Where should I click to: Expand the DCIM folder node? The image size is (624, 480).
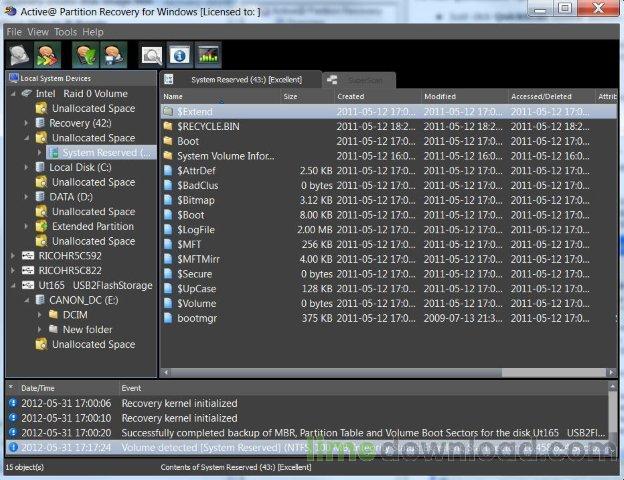pyautogui.click(x=39, y=315)
